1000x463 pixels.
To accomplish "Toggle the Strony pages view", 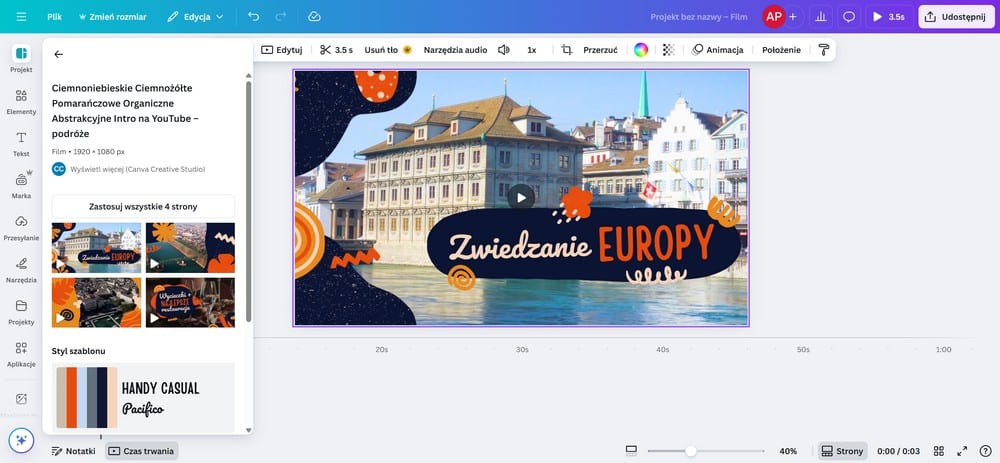I will 842,451.
